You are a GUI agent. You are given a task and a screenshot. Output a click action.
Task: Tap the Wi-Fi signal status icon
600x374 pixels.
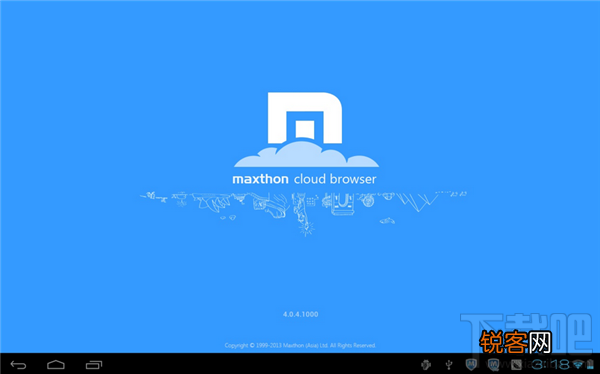point(578,364)
